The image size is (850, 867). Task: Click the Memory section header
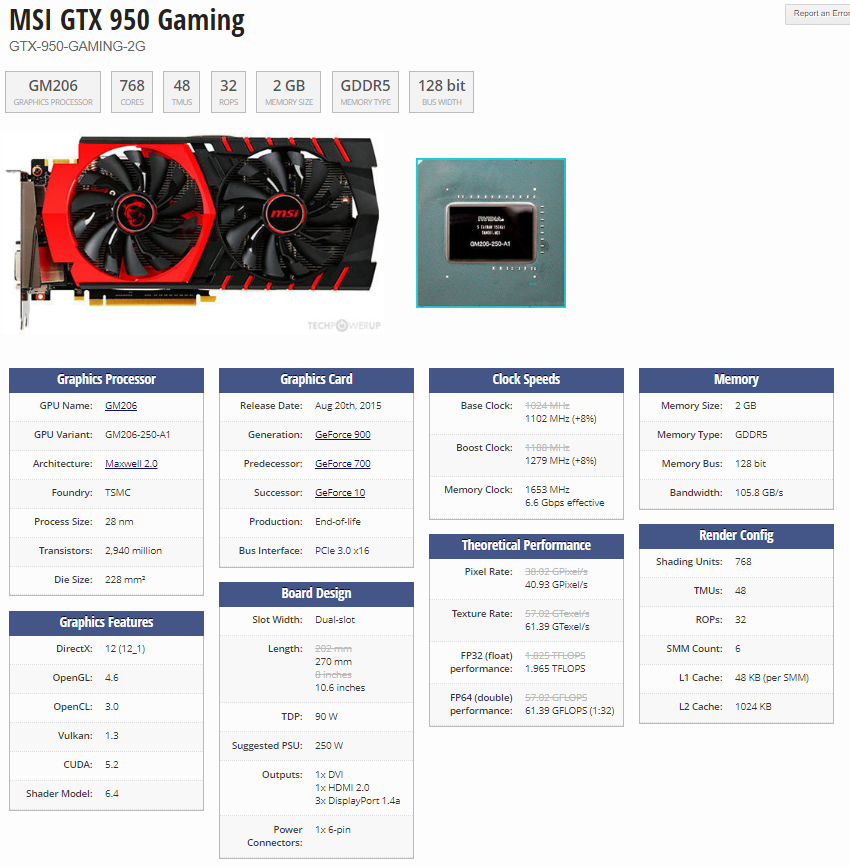(736, 380)
